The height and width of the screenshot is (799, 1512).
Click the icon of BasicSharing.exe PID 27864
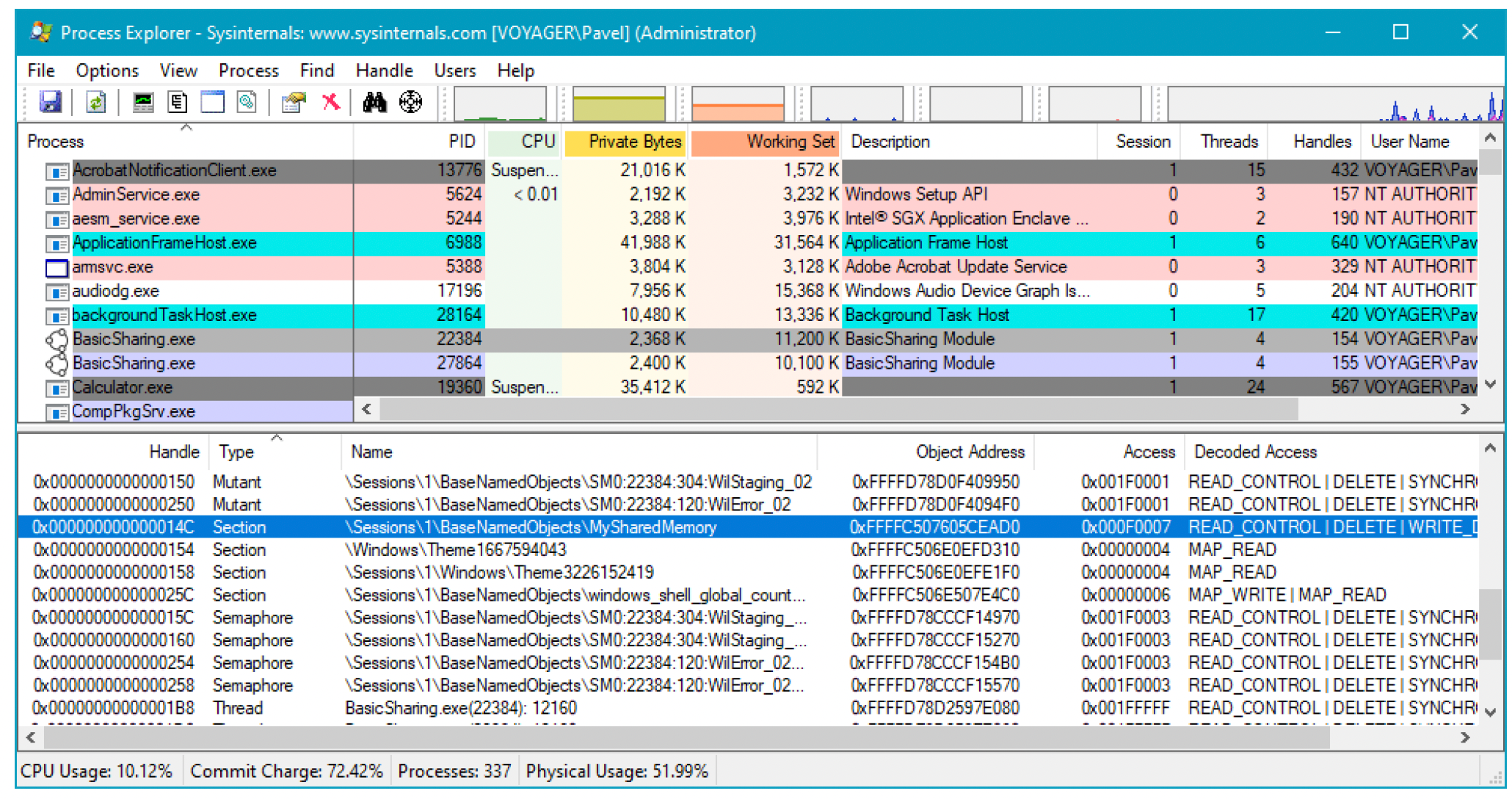point(57,364)
